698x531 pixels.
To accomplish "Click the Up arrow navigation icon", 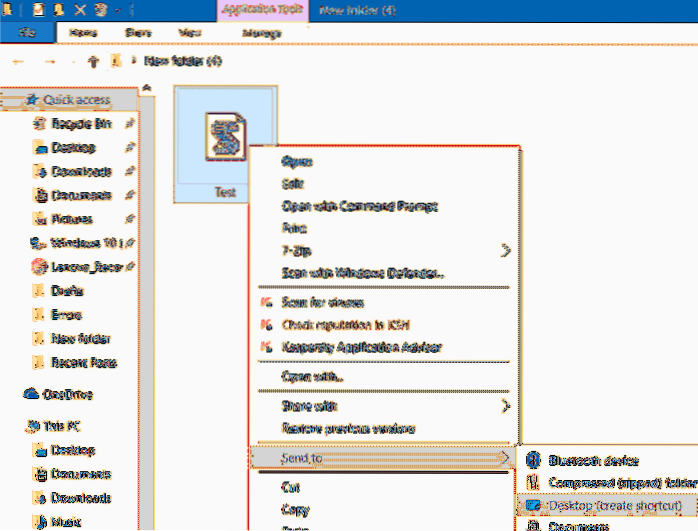I will pos(93,62).
